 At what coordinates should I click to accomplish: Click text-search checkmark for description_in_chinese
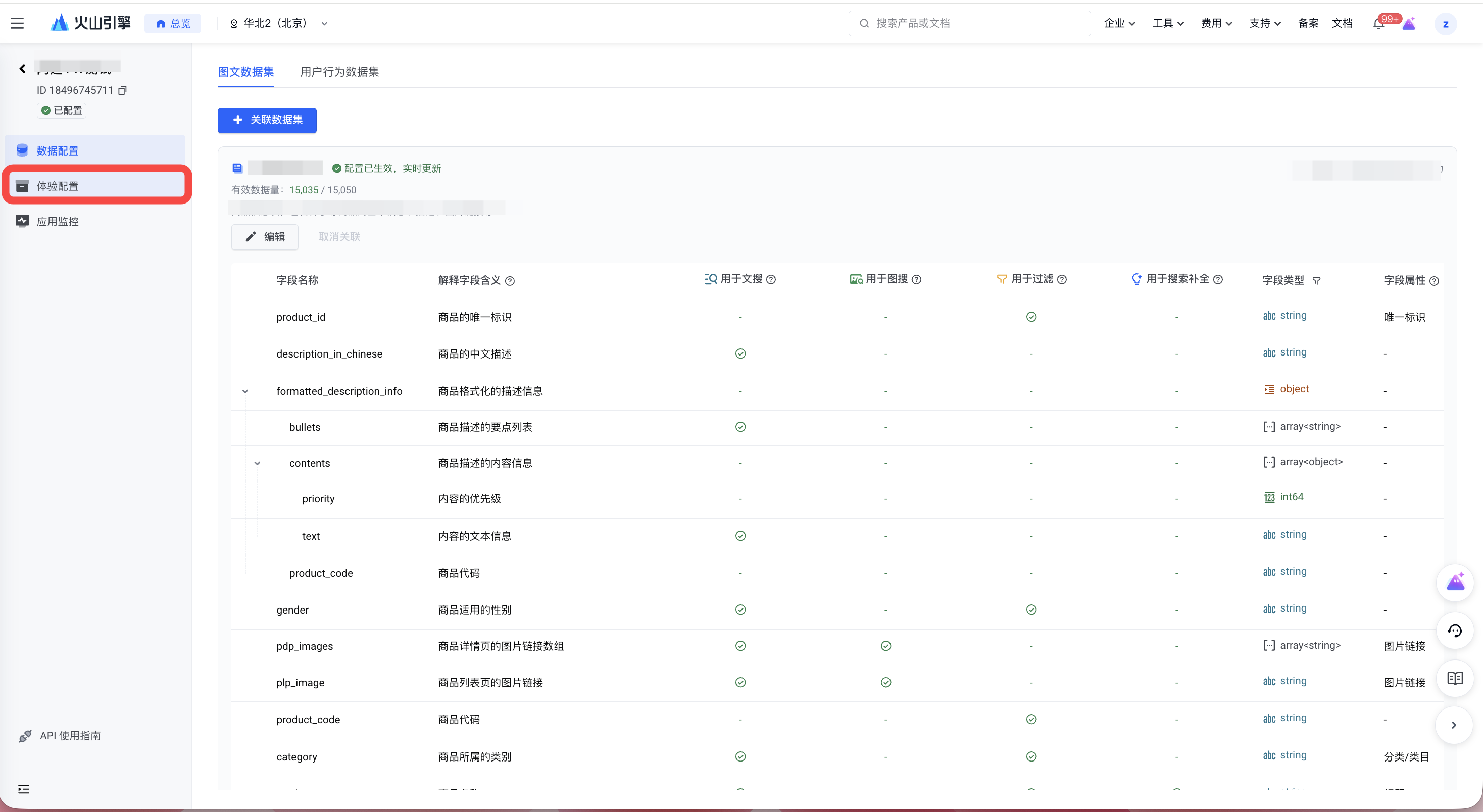pyautogui.click(x=740, y=353)
